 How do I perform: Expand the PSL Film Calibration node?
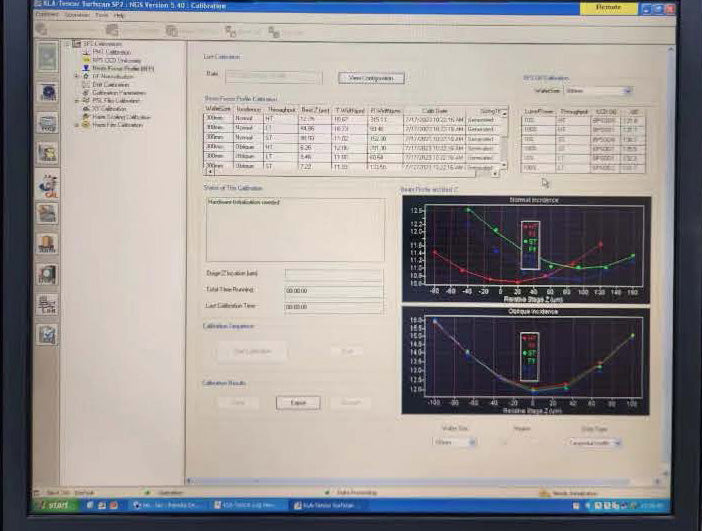pyautogui.click(x=77, y=101)
